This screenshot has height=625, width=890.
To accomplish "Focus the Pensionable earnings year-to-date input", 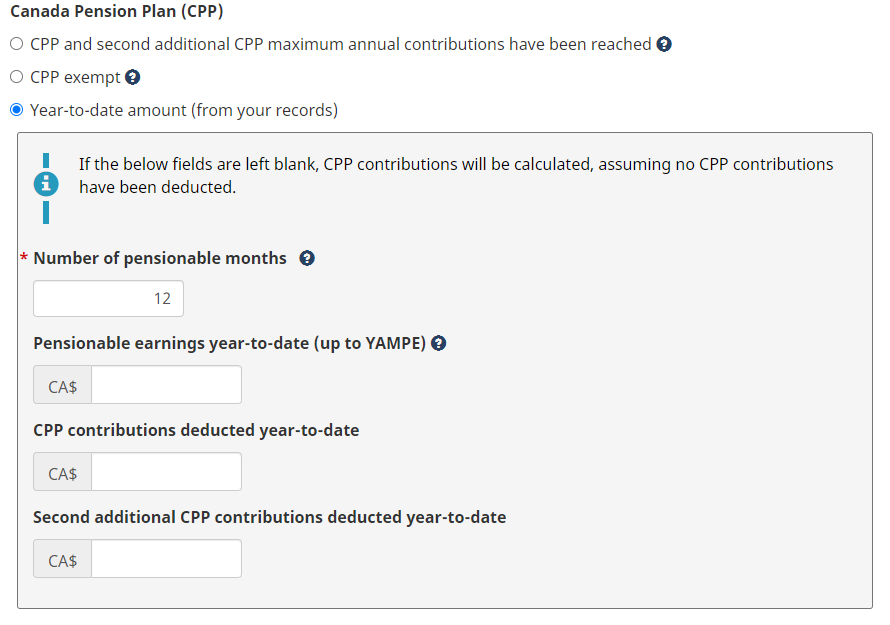I will pyautogui.click(x=166, y=385).
